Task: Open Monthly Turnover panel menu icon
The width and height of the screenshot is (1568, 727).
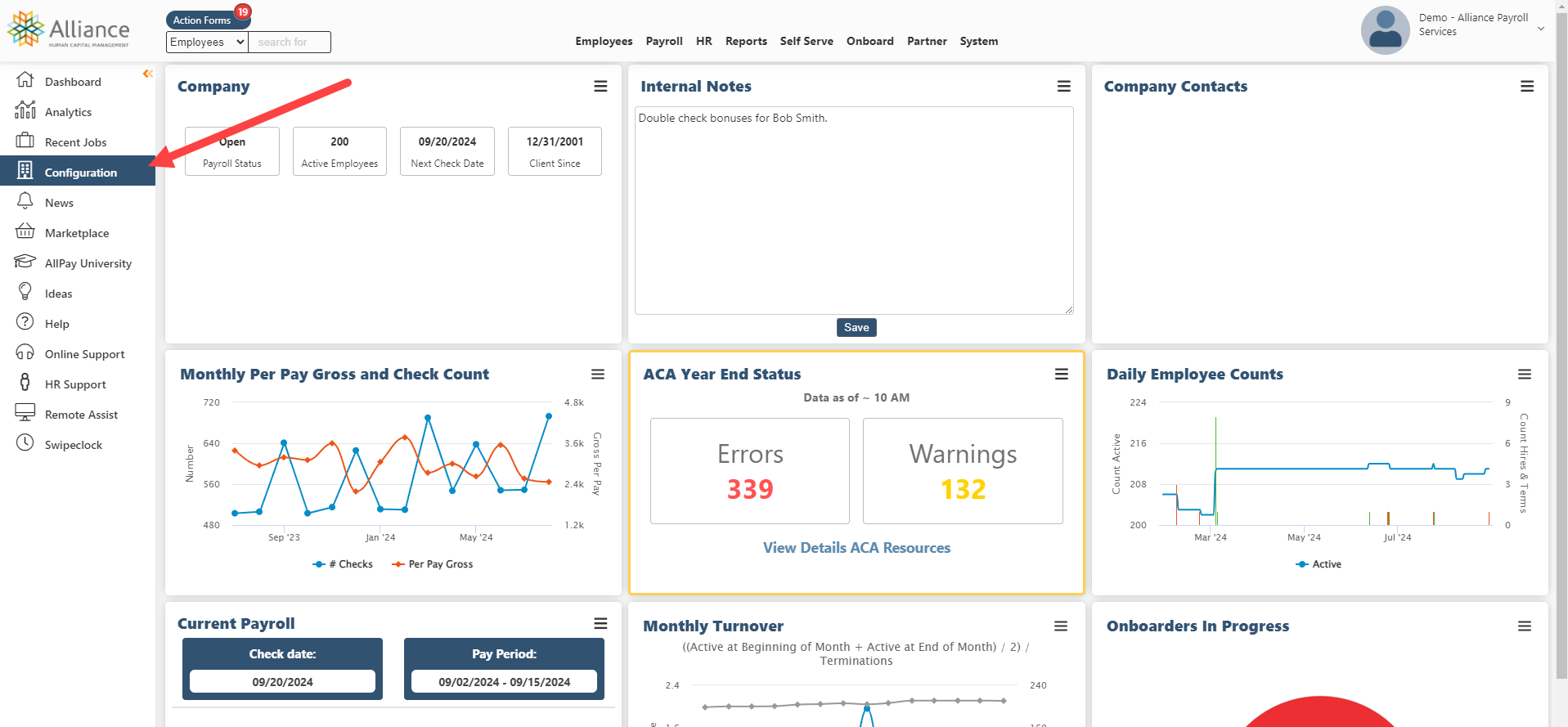Action: click(1061, 626)
